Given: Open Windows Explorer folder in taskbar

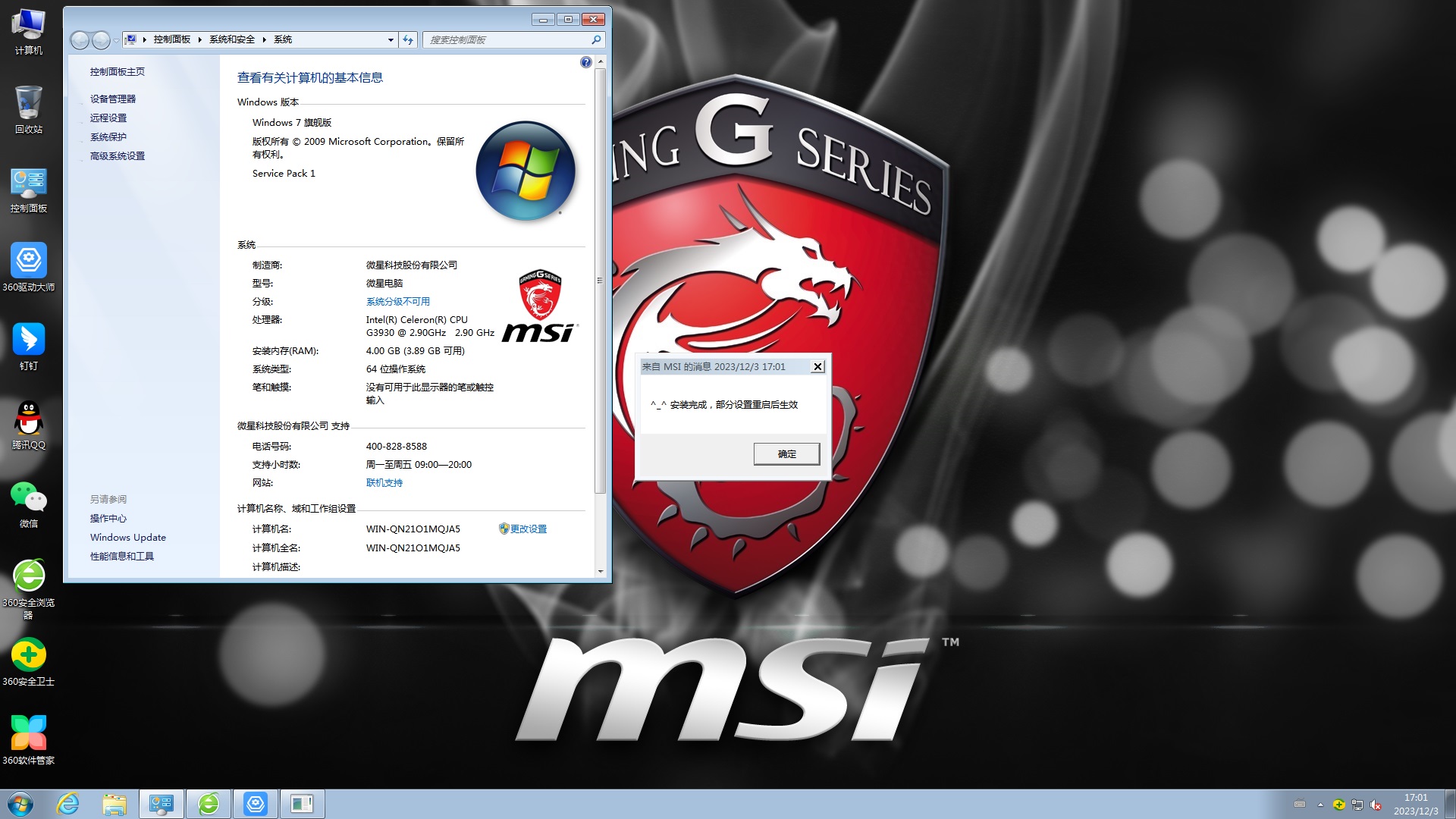Looking at the screenshot, I should pyautogui.click(x=115, y=804).
